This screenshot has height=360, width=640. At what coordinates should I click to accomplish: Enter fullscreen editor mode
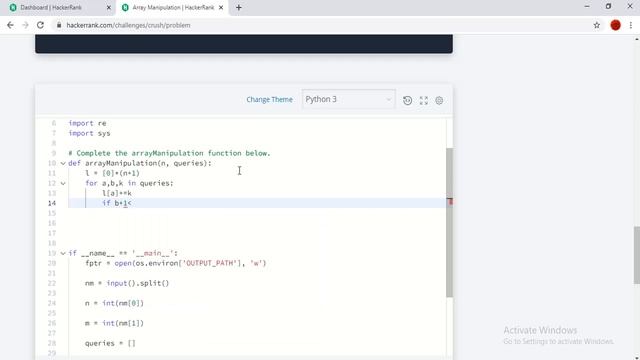pos(424,100)
